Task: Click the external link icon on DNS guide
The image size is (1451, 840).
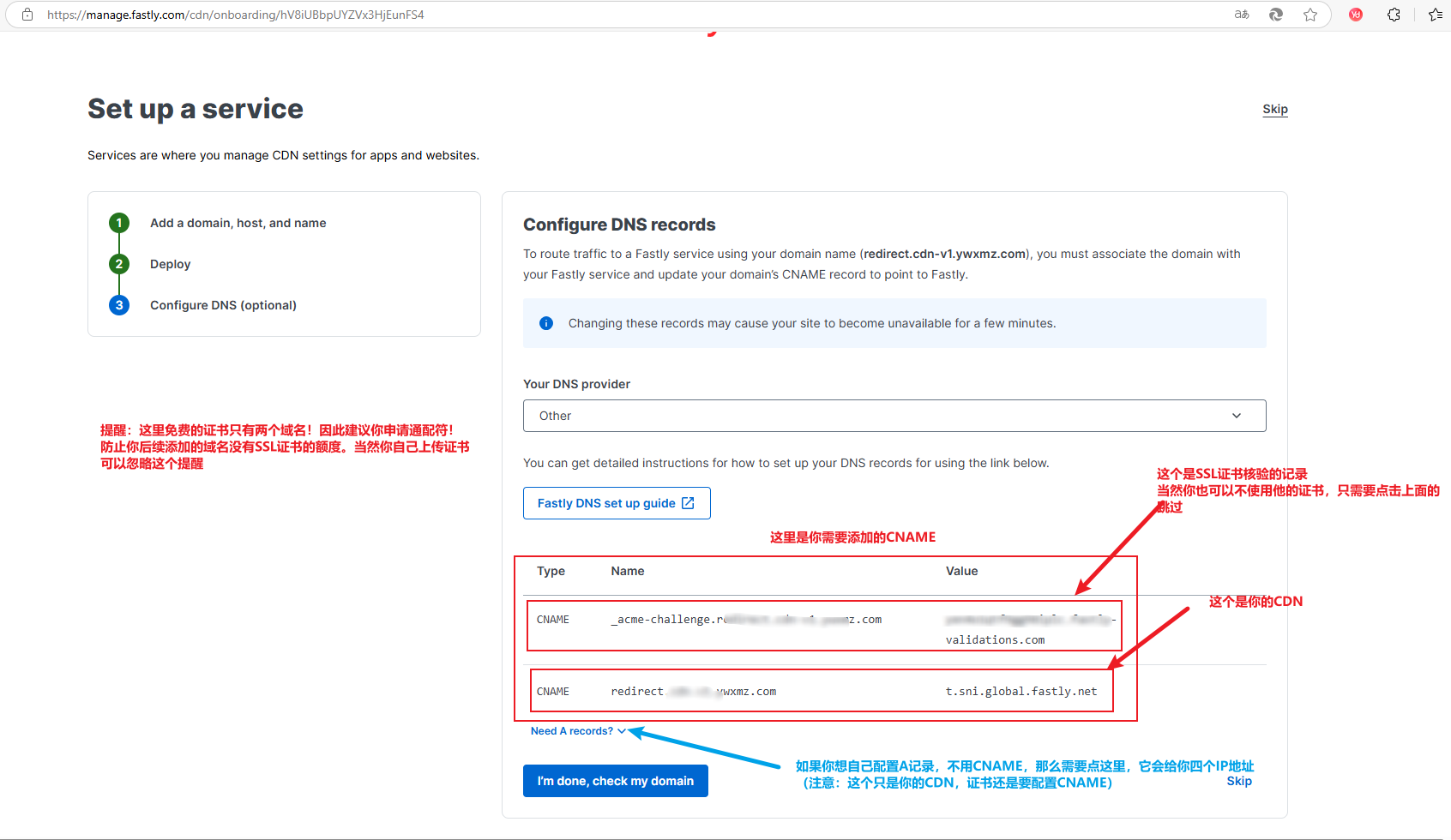Action: (x=688, y=503)
